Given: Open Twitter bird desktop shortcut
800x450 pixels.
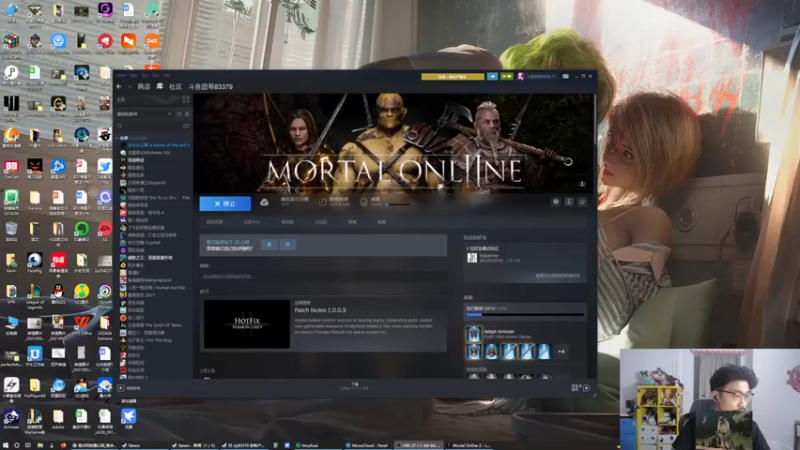Looking at the screenshot, I should pos(105,169).
